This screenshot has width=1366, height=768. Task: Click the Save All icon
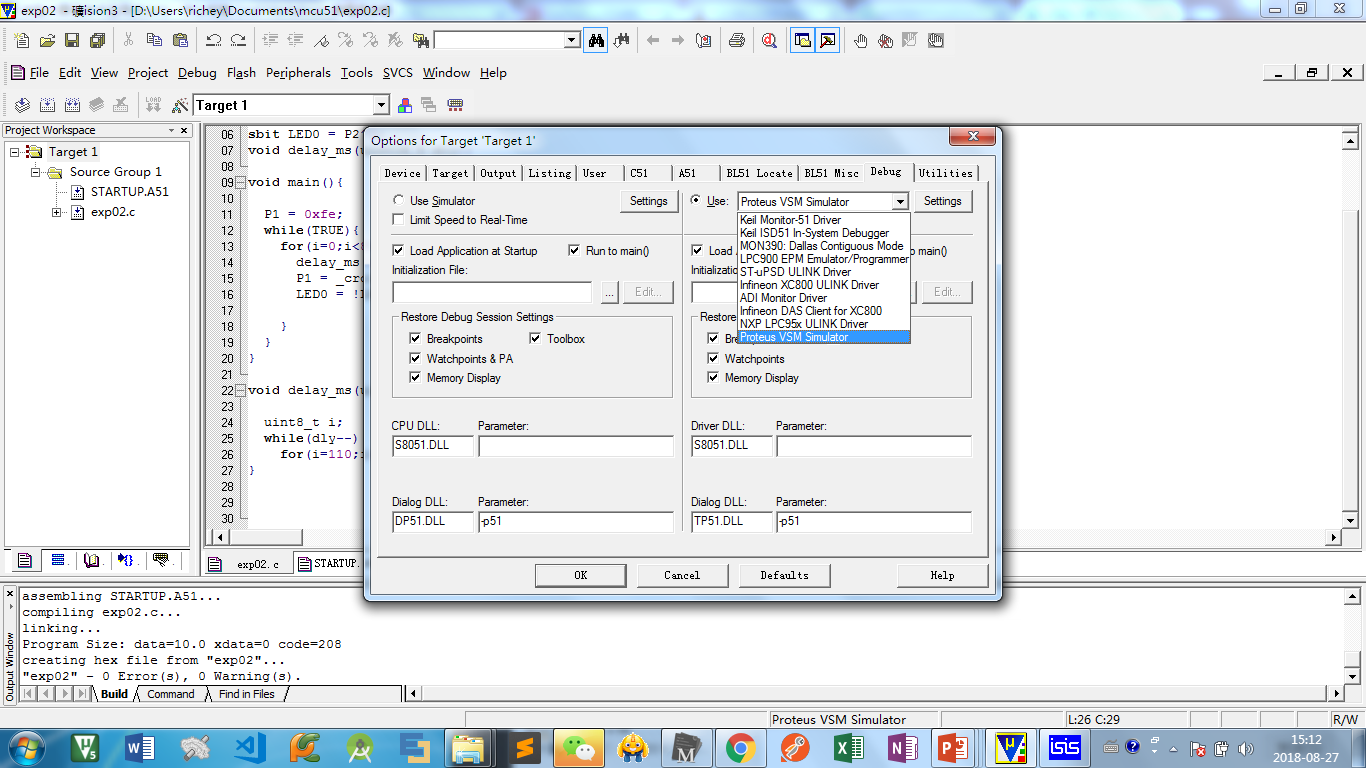pos(97,41)
